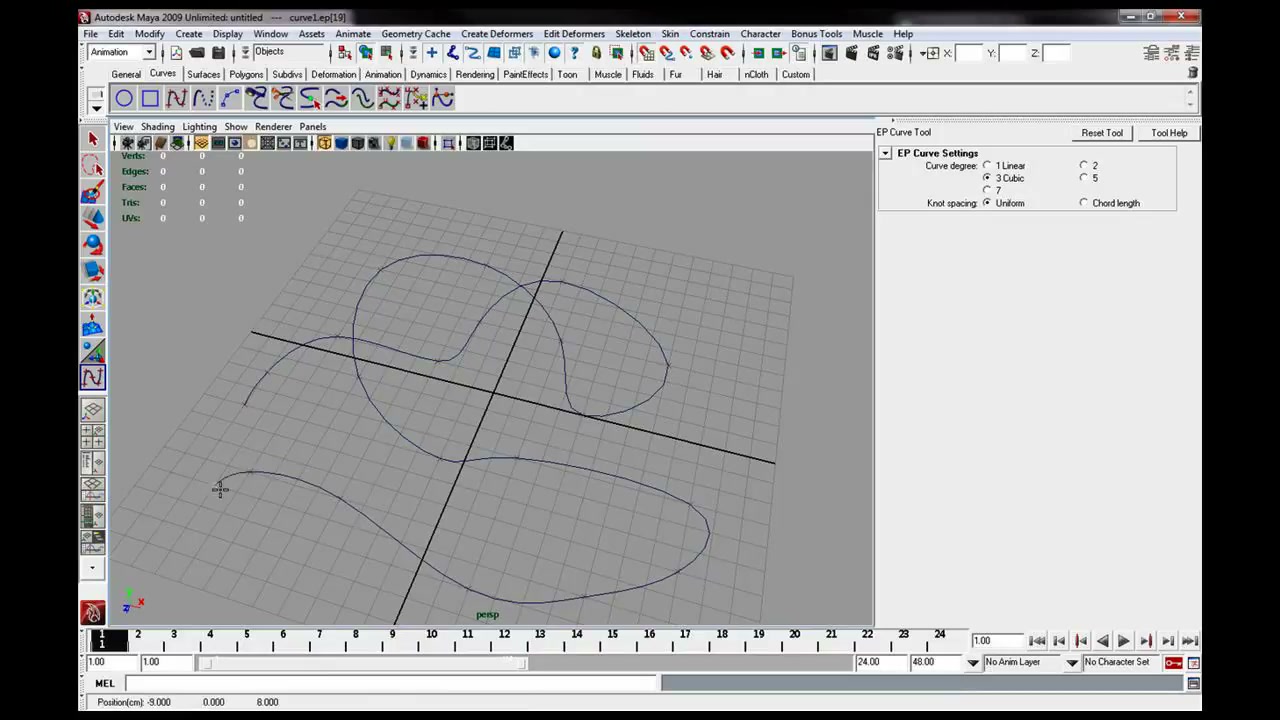The width and height of the screenshot is (1280, 720).
Task: Click frame 12 on the time slider
Action: [x=503, y=641]
